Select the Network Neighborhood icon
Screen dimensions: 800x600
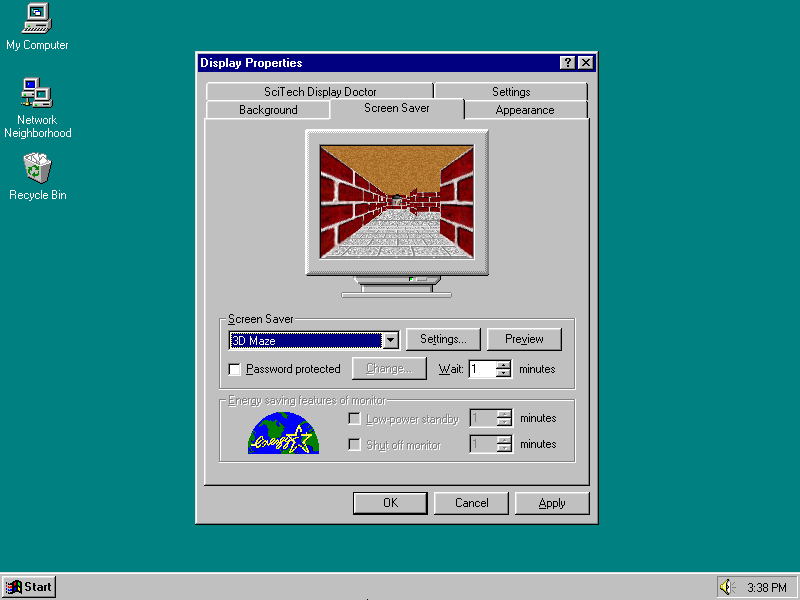click(x=37, y=95)
